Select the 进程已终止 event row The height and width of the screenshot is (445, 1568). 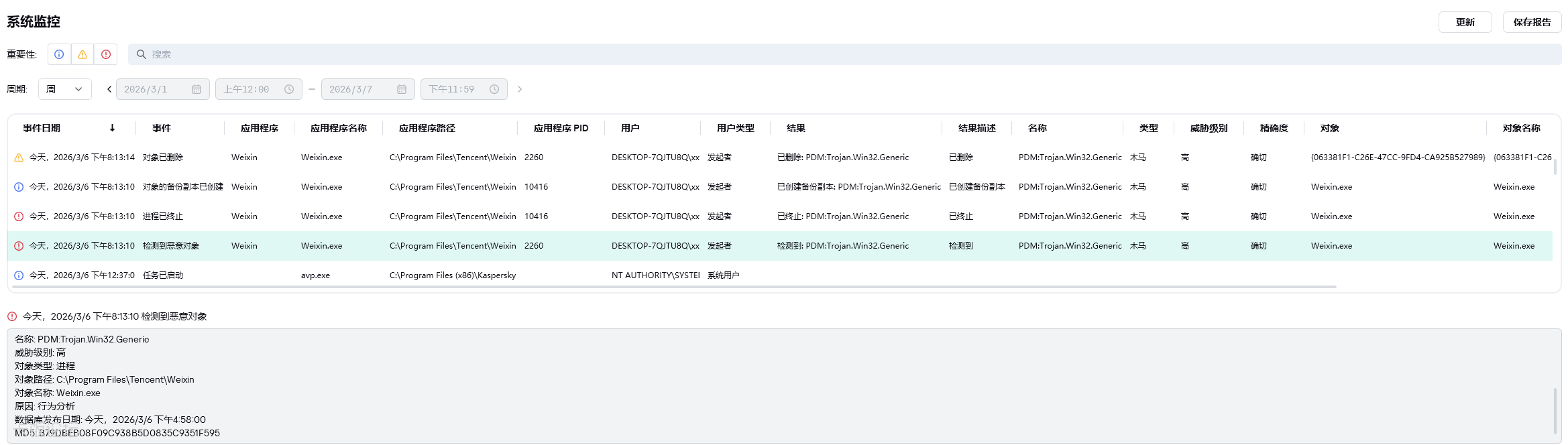pyautogui.click(x=163, y=216)
